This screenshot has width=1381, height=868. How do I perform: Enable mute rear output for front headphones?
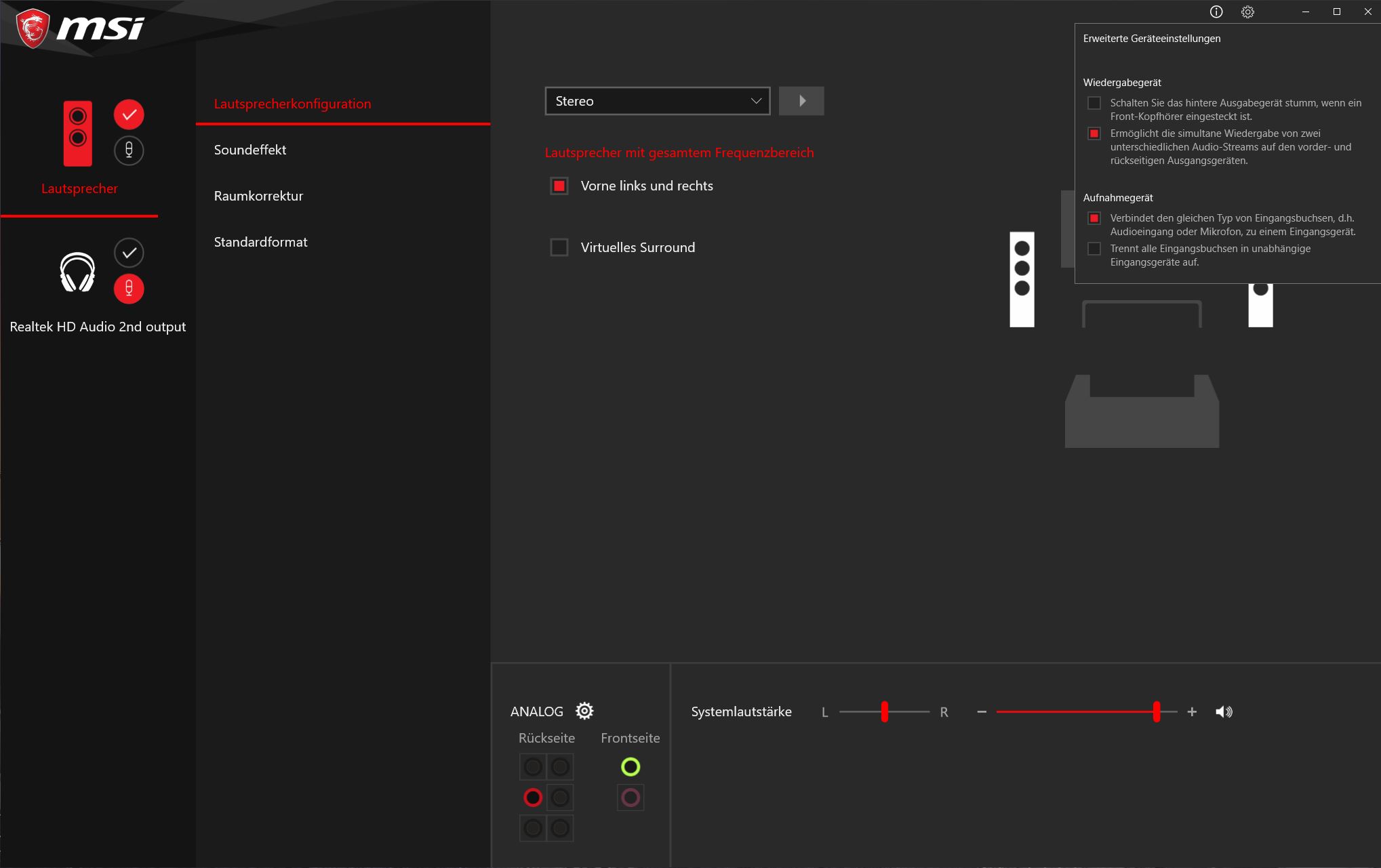[1094, 103]
